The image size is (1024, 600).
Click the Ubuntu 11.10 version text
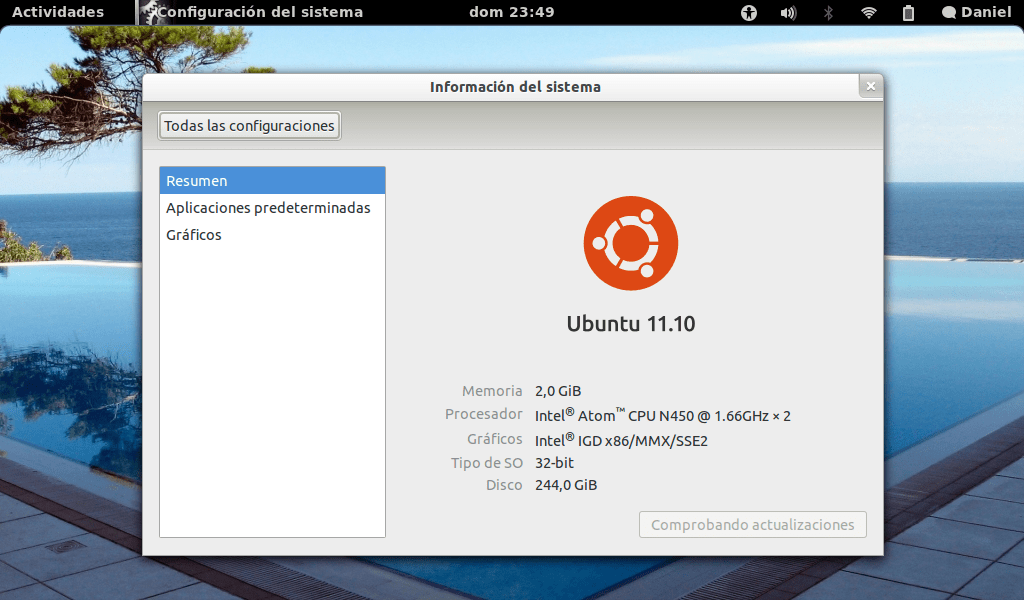(x=631, y=324)
